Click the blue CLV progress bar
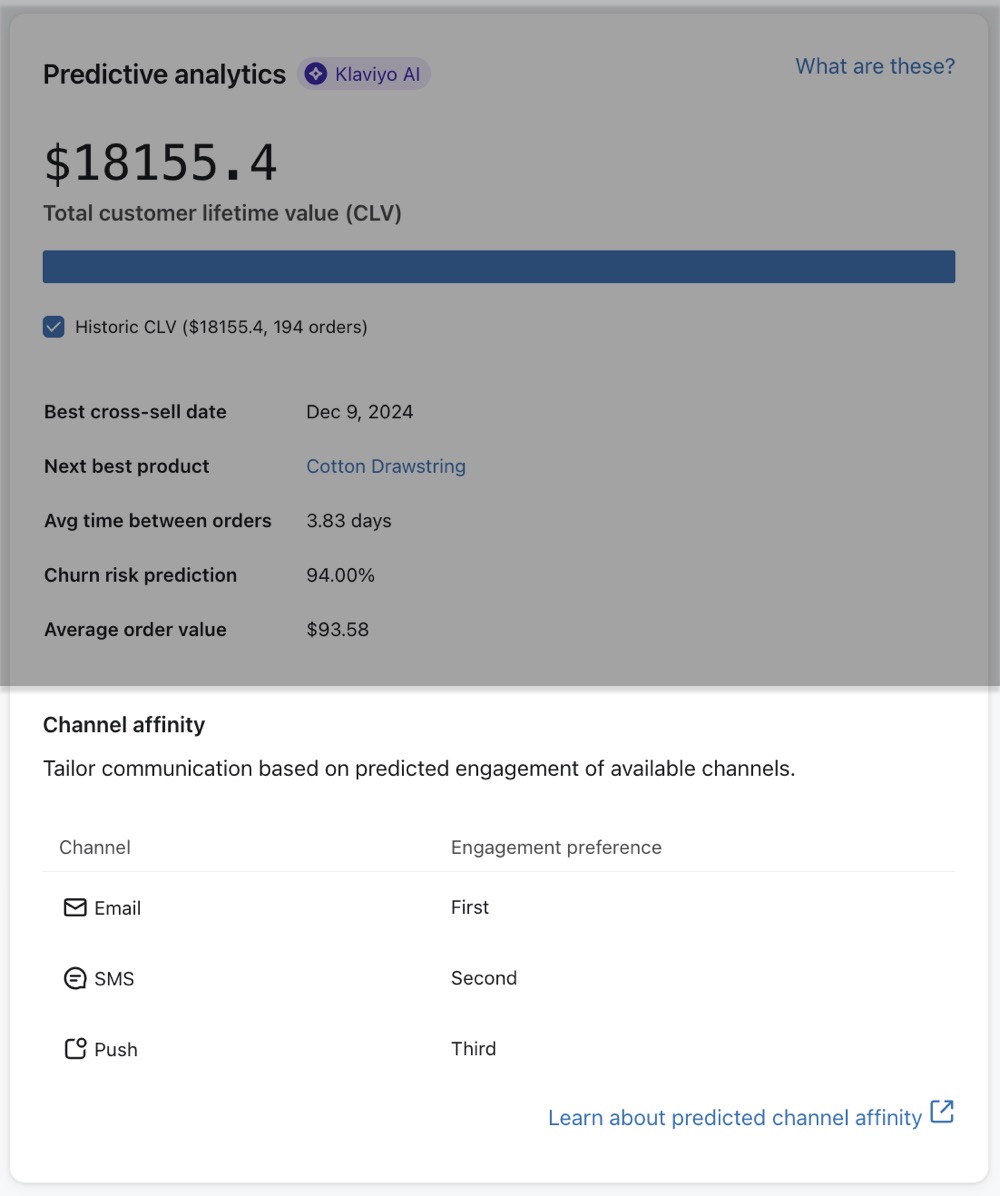 pyautogui.click(x=498, y=267)
